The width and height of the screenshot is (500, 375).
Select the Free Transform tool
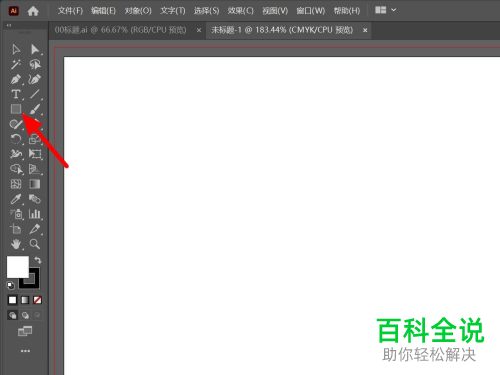35,154
